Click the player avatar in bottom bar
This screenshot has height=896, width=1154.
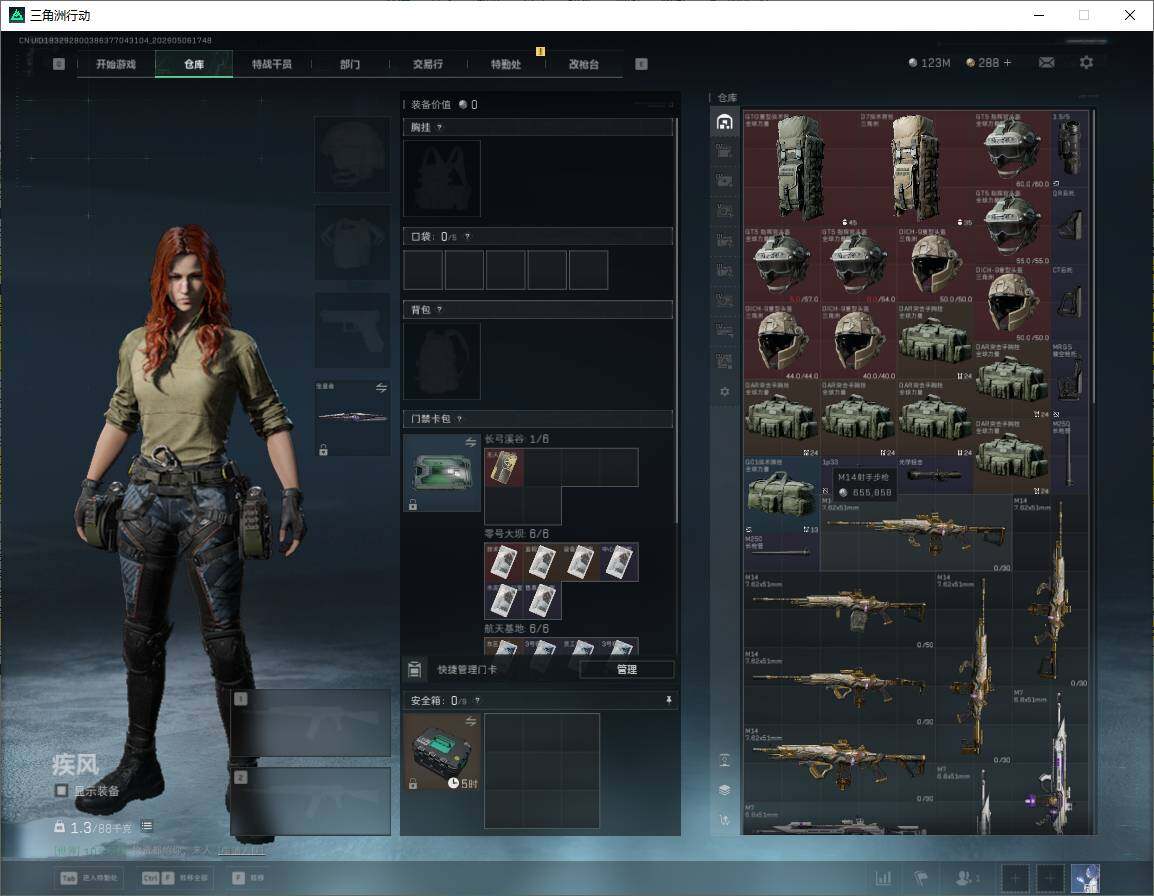(1086, 878)
